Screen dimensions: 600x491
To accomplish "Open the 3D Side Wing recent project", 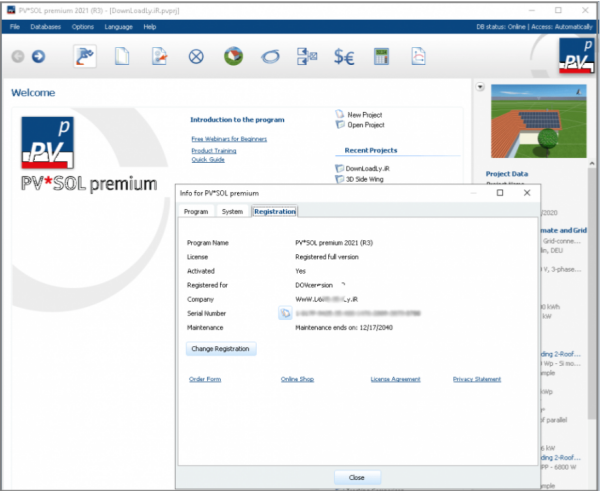I will point(366,180).
